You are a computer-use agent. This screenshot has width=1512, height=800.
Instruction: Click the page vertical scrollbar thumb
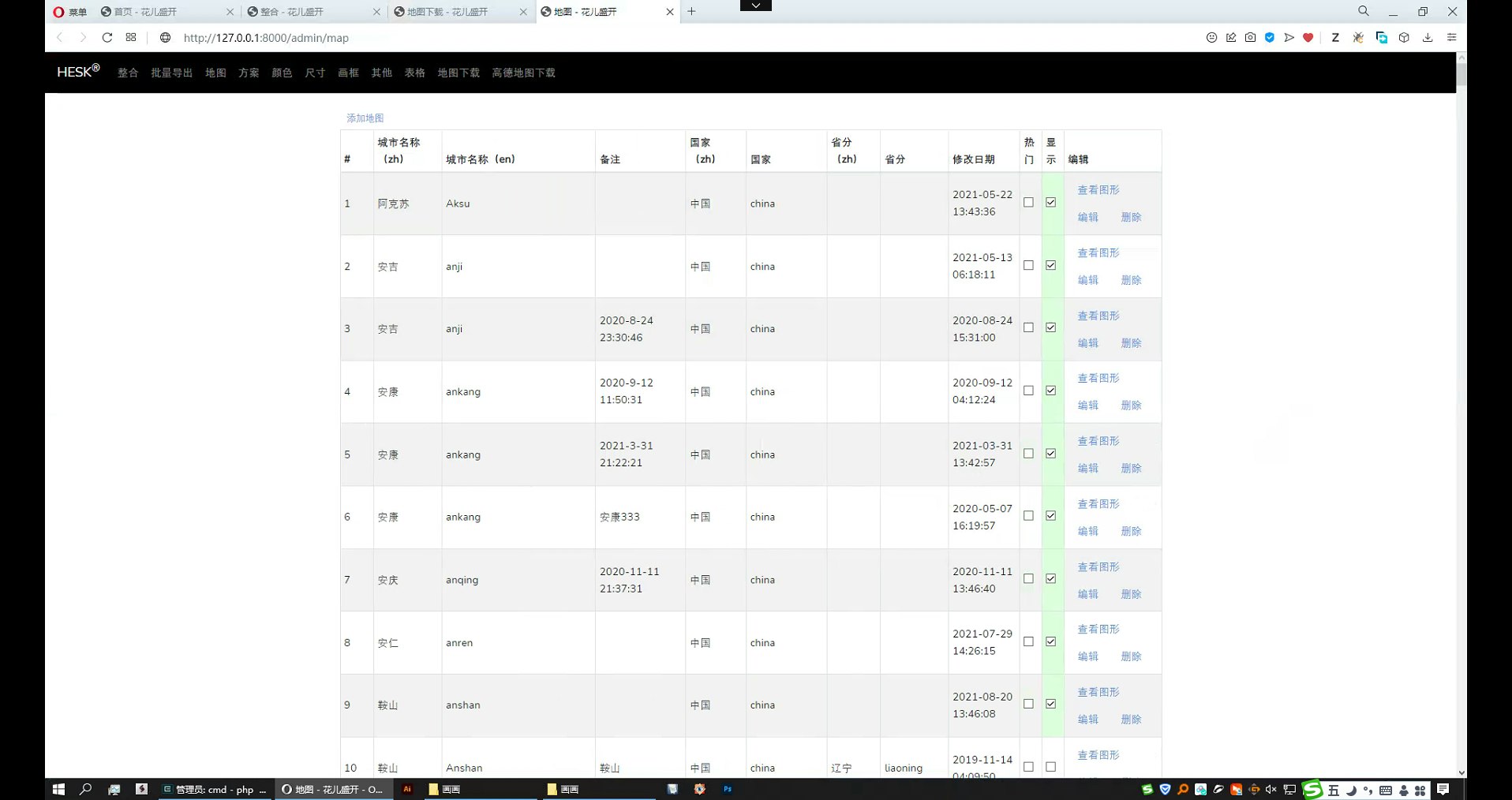[x=1461, y=75]
